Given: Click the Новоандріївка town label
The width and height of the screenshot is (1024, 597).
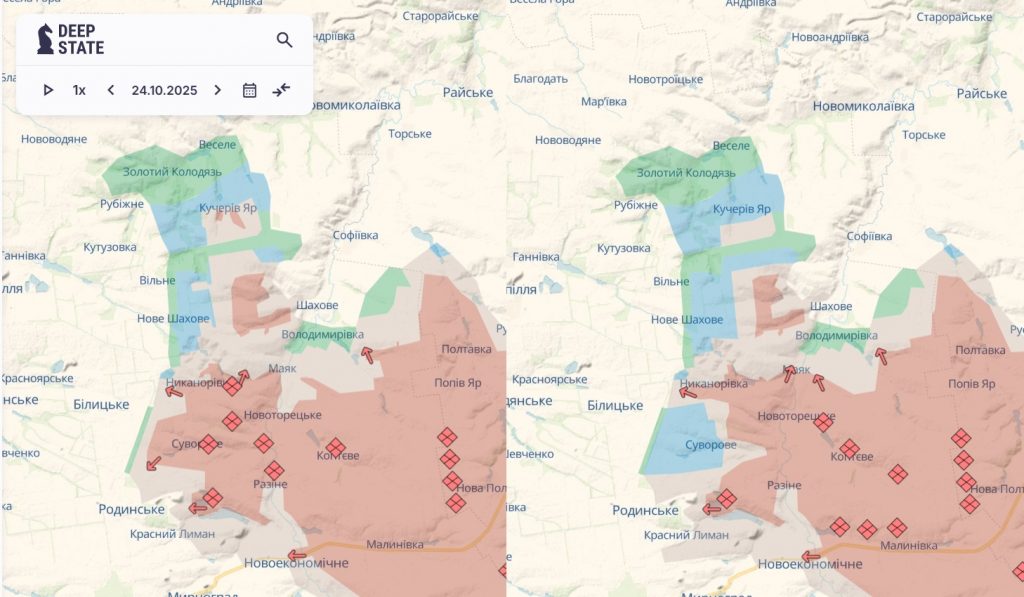Looking at the screenshot, I should click(x=829, y=37).
